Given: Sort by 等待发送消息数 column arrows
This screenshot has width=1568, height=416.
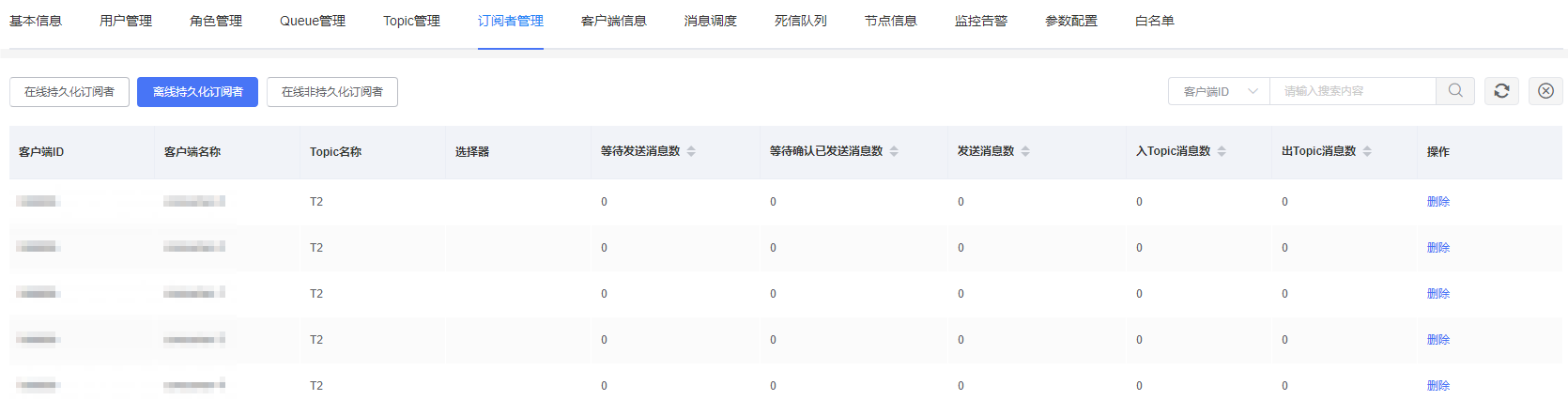Looking at the screenshot, I should tap(691, 151).
